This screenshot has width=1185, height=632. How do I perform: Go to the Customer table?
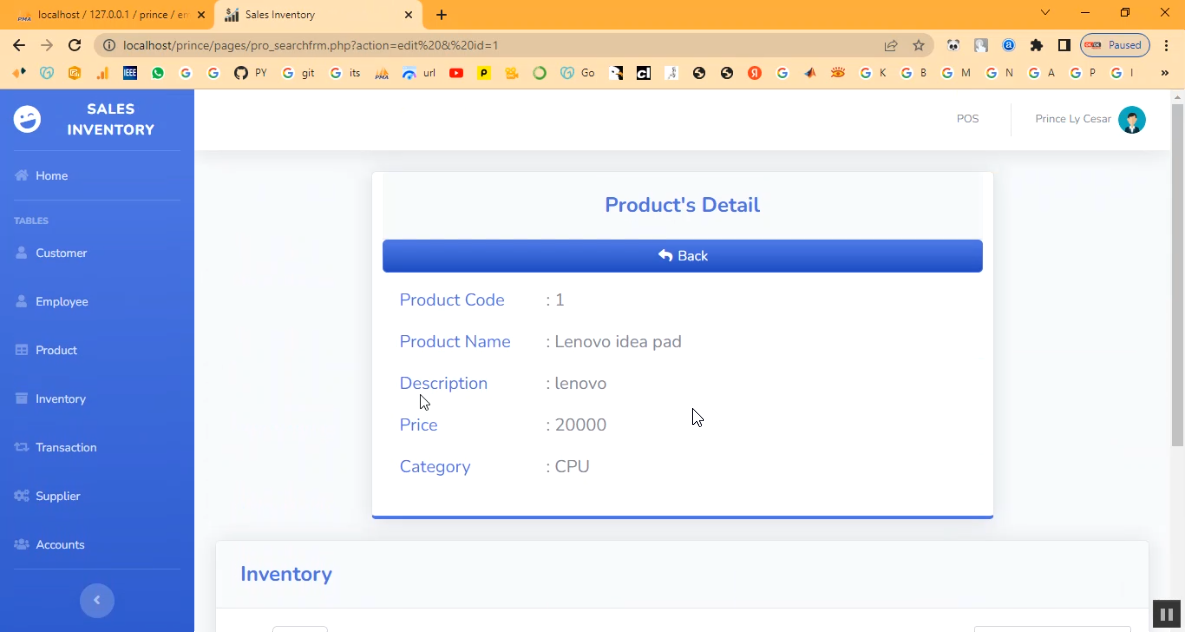coord(61,253)
